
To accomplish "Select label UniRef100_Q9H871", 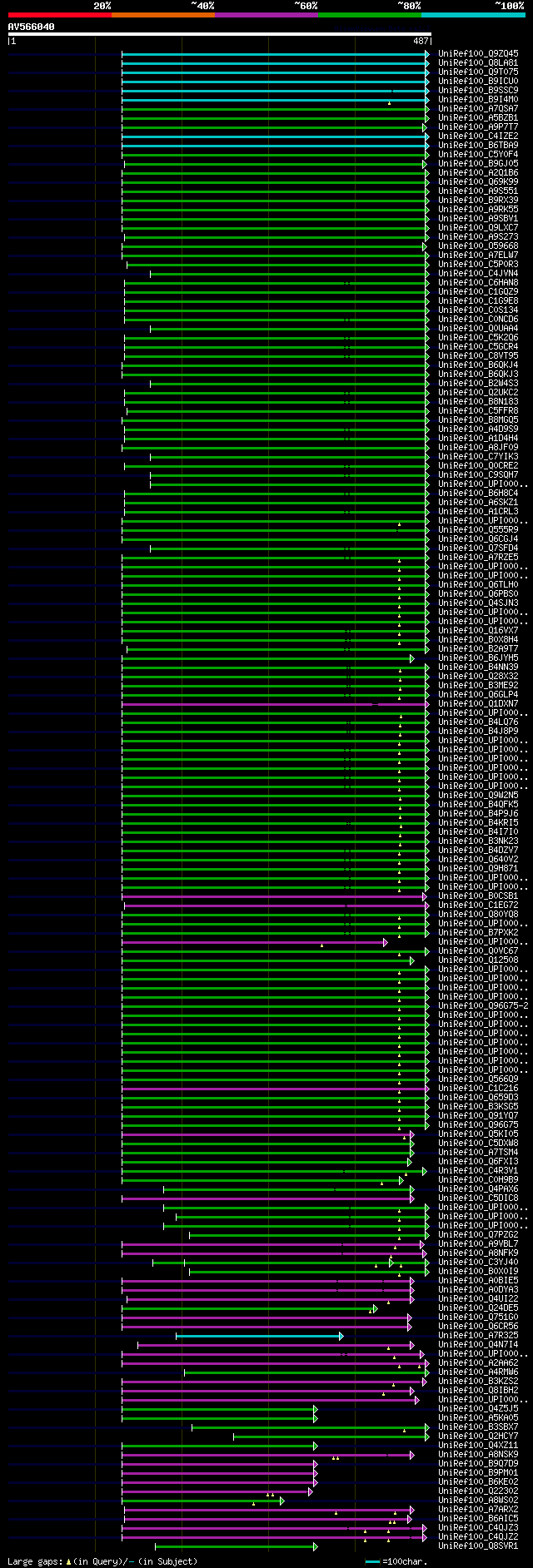I will 478,869.
